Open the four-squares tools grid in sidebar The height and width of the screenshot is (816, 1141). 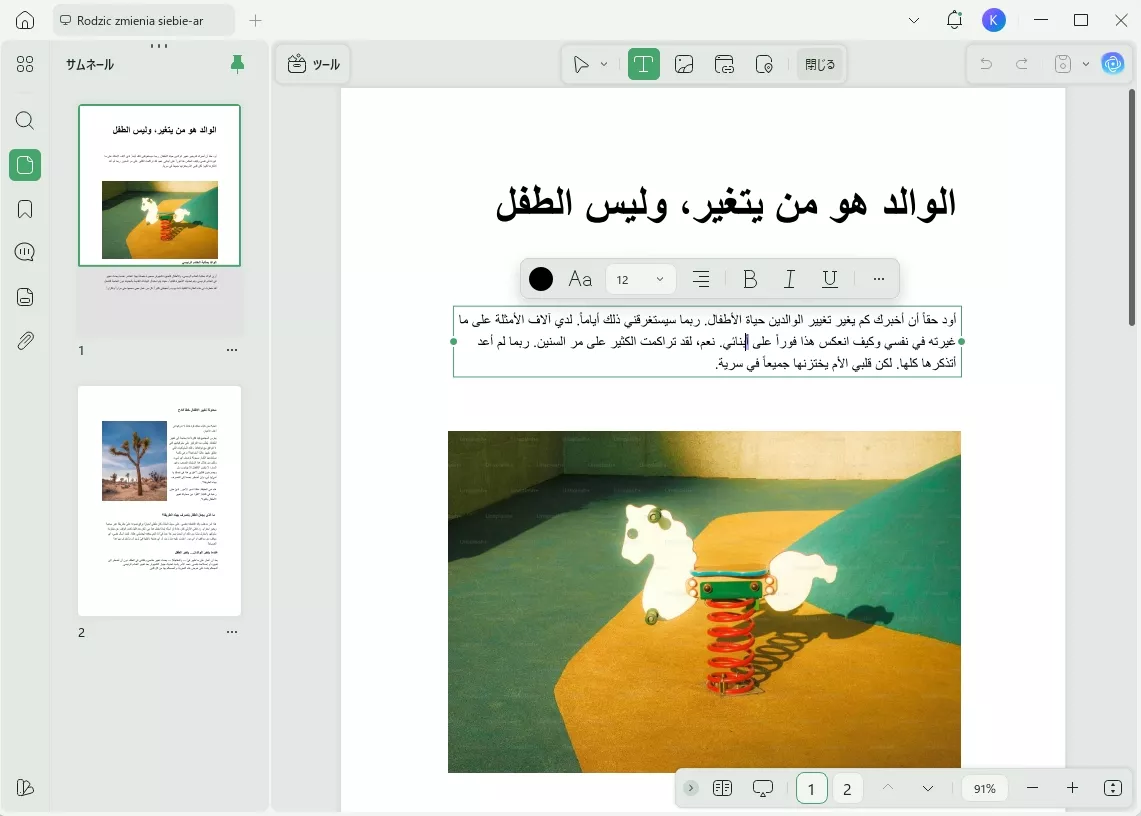point(25,64)
